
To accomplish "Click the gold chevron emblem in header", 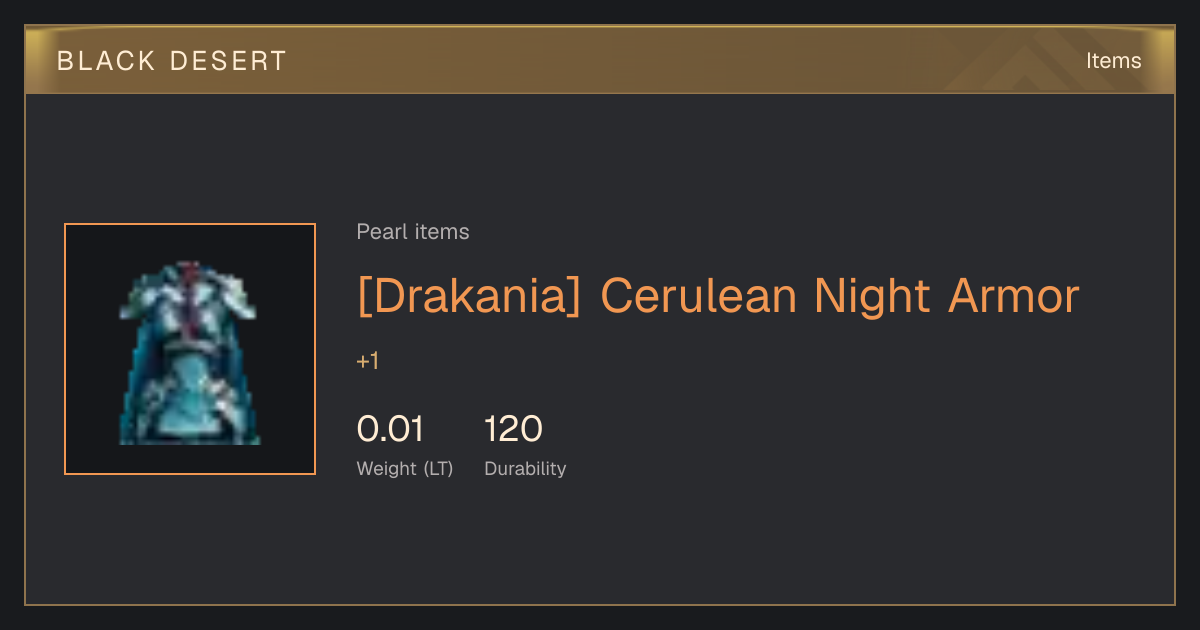I will click(x=1040, y=60).
